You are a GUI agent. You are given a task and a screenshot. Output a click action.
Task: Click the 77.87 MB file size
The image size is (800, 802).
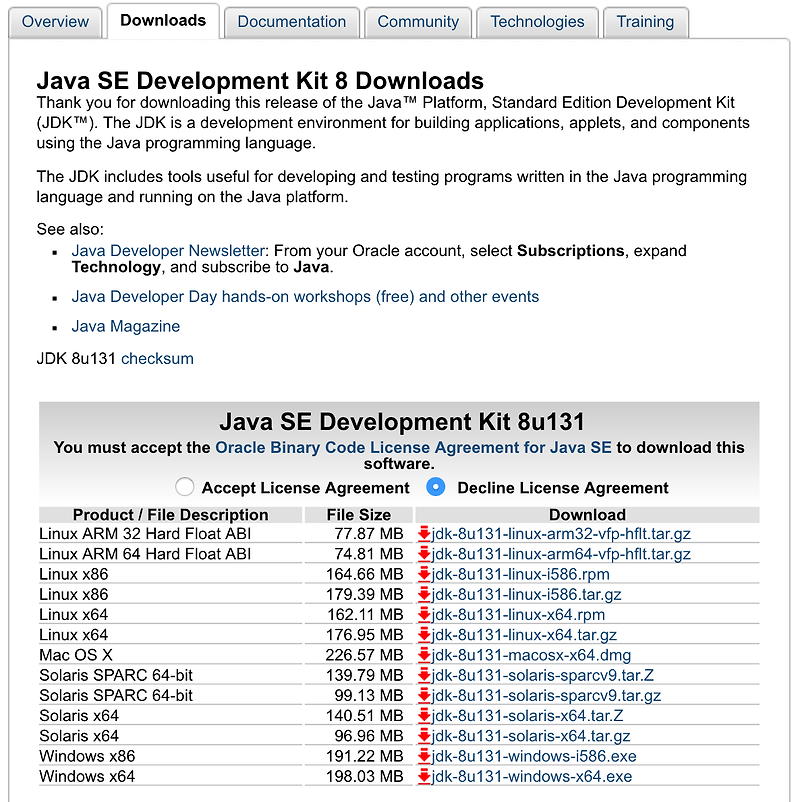pyautogui.click(x=368, y=533)
